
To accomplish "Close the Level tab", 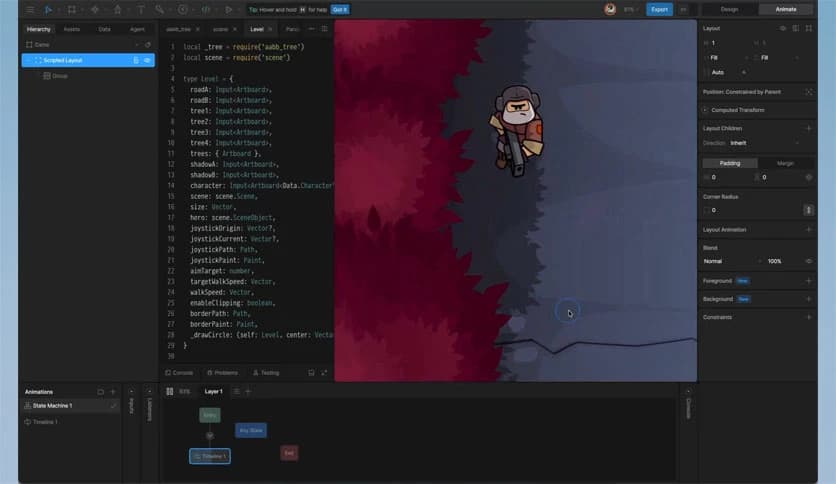I will (270, 29).
